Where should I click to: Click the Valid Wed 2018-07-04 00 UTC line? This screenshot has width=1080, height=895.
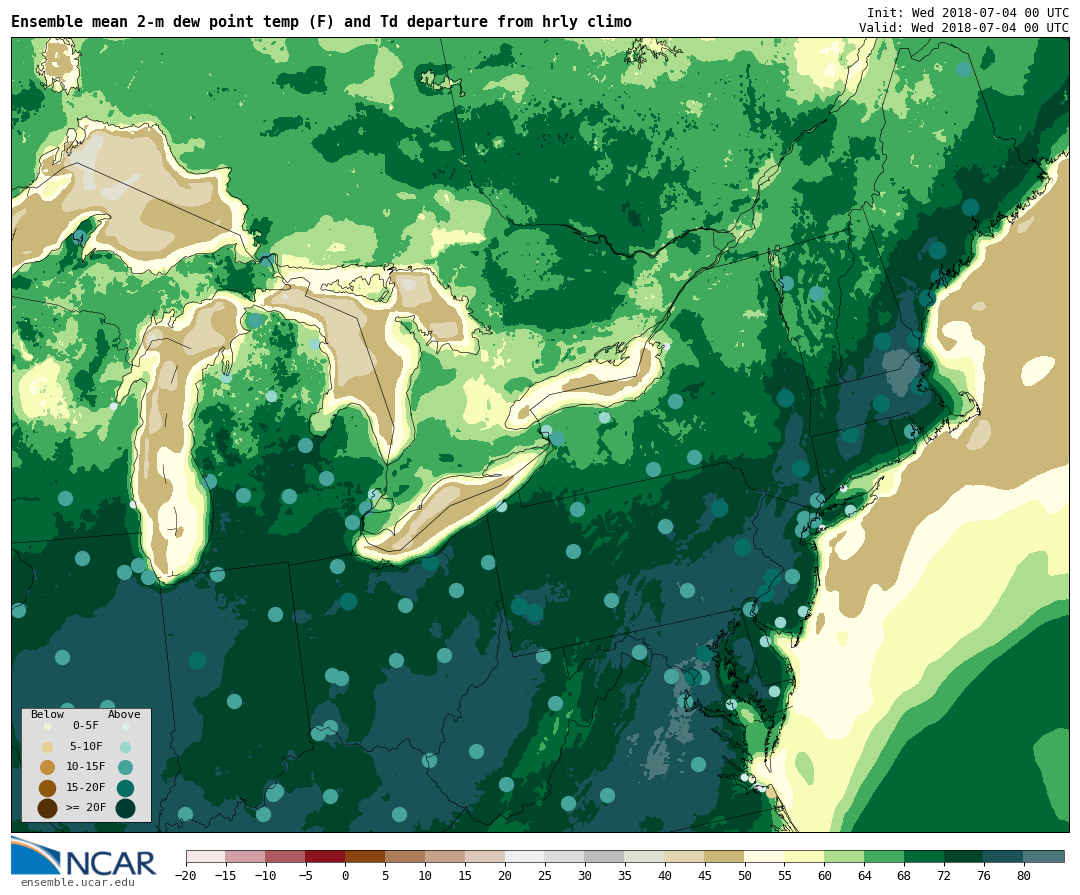click(x=964, y=28)
